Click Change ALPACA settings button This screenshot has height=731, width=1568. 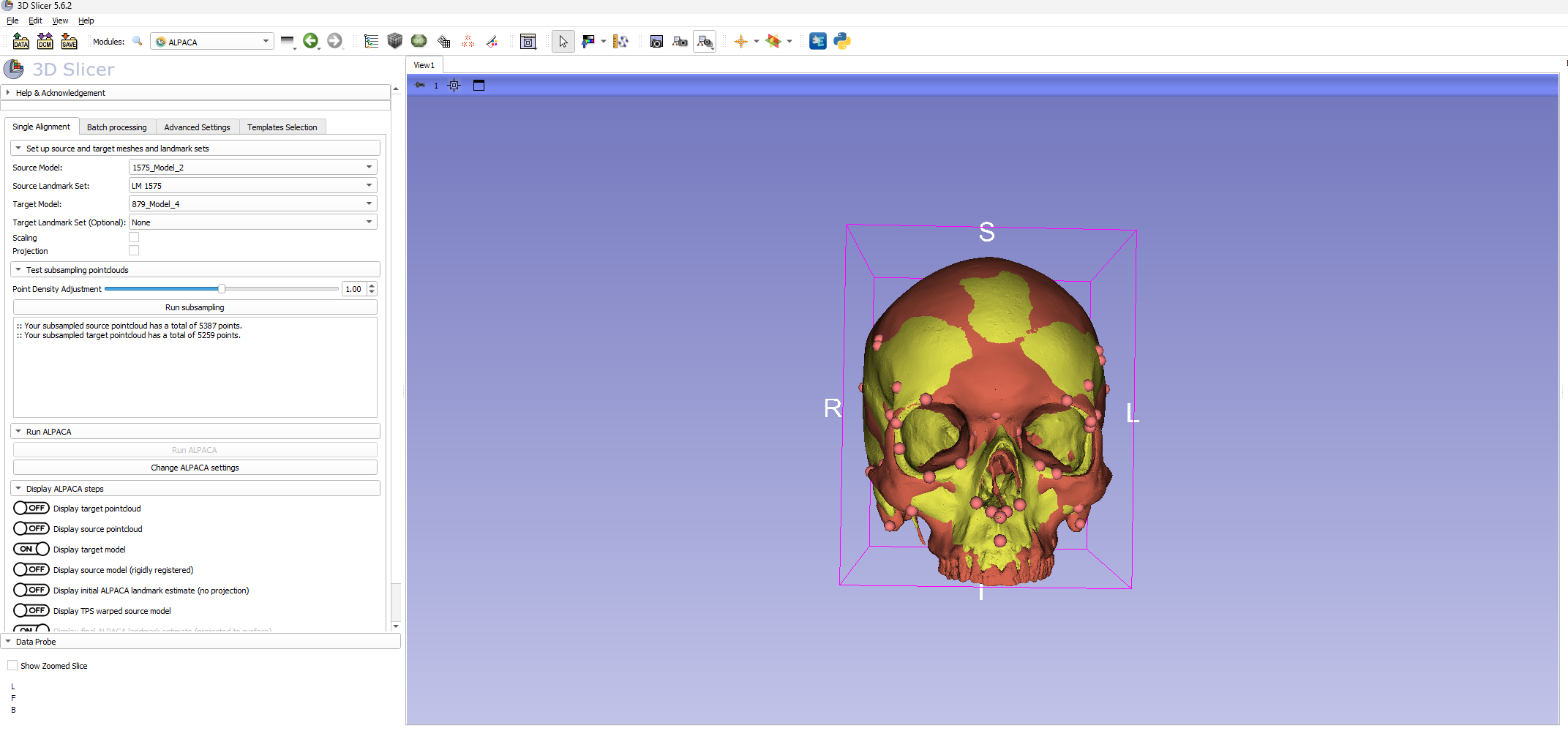[x=195, y=468]
